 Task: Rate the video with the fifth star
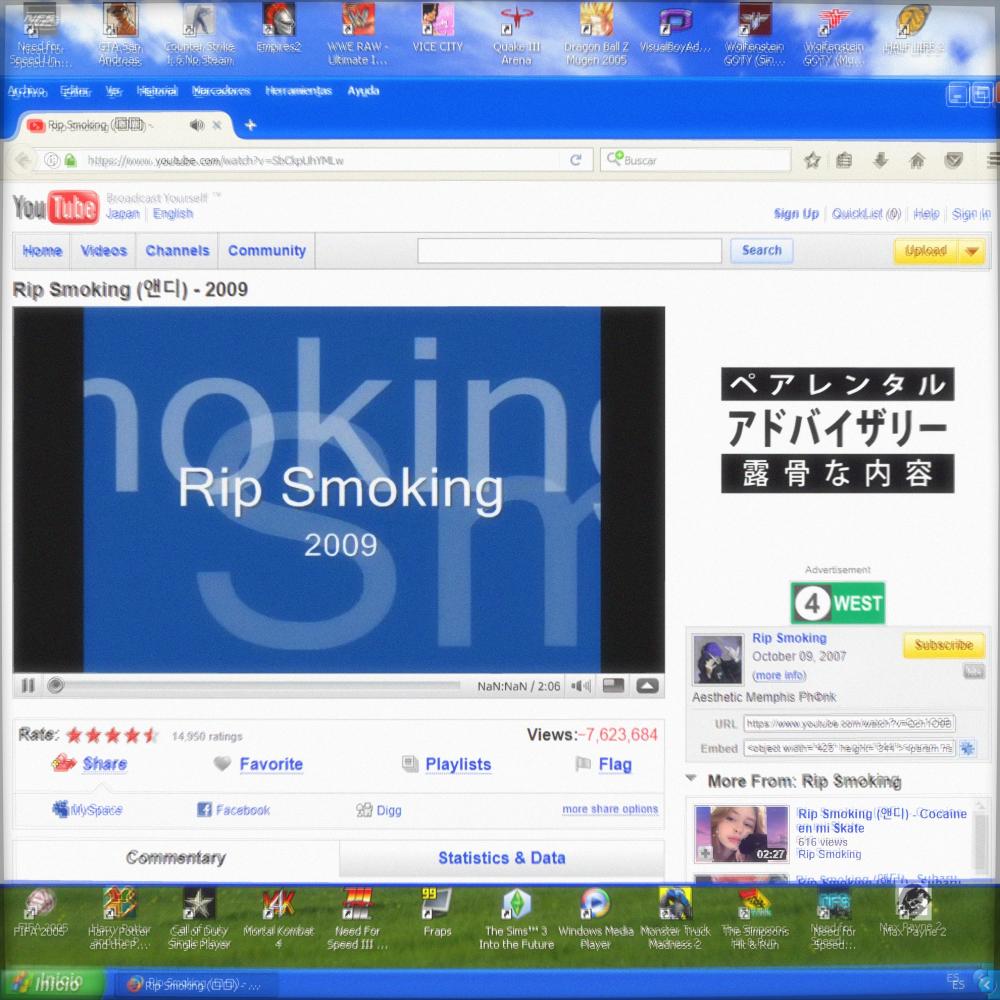[151, 735]
